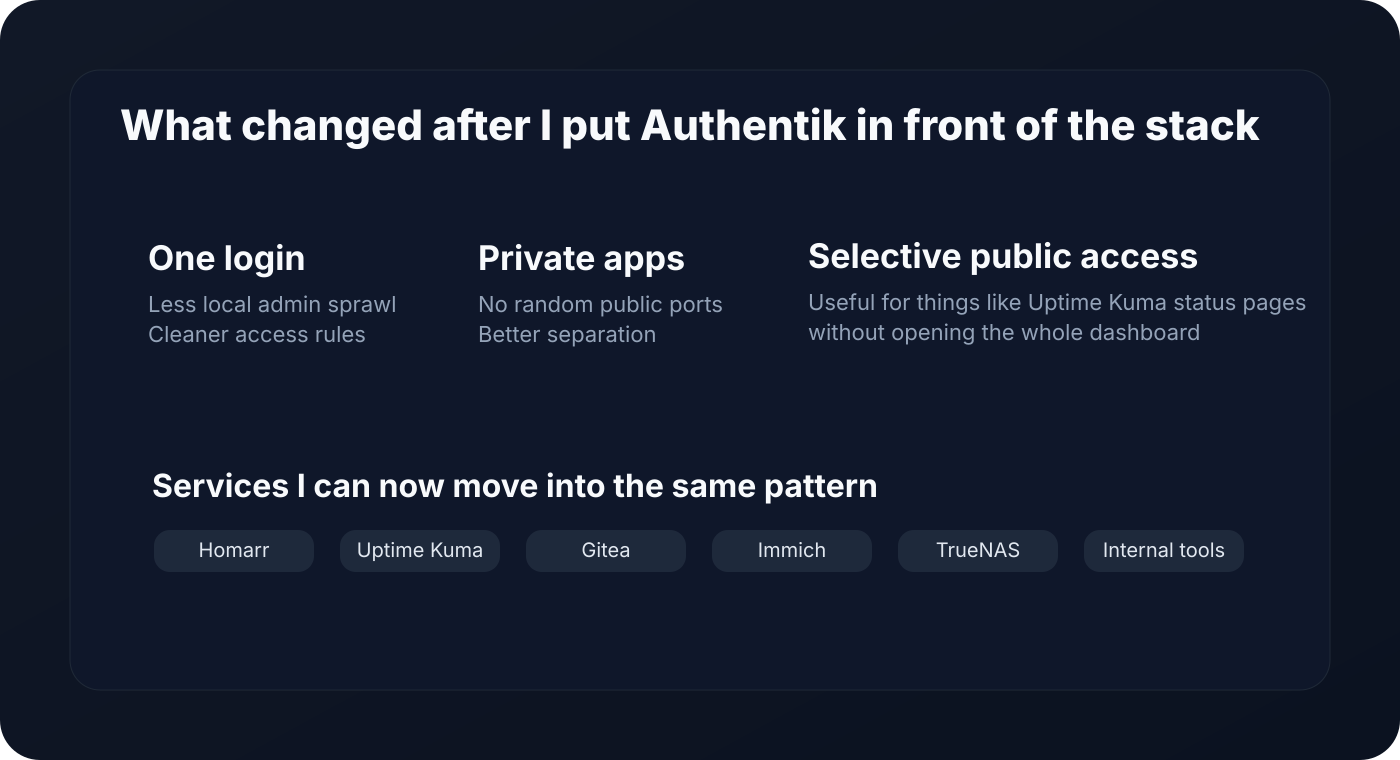Click "Less local admin sprawl" text
This screenshot has width=1400, height=760.
click(272, 305)
